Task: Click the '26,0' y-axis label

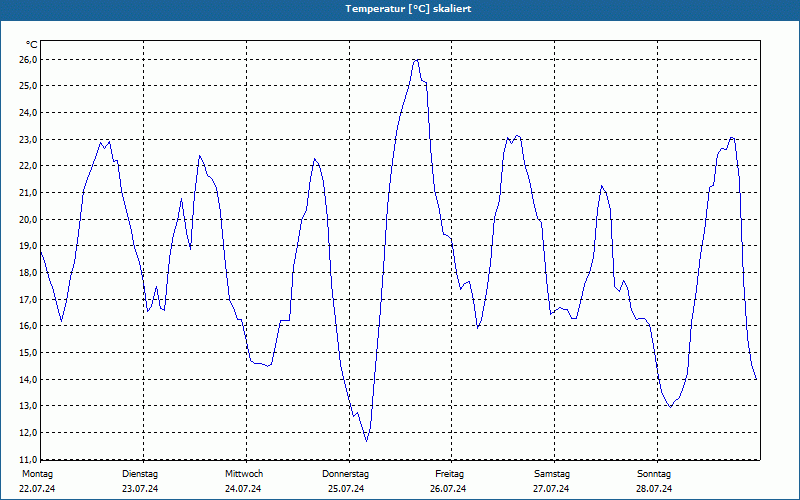Action: (x=29, y=59)
